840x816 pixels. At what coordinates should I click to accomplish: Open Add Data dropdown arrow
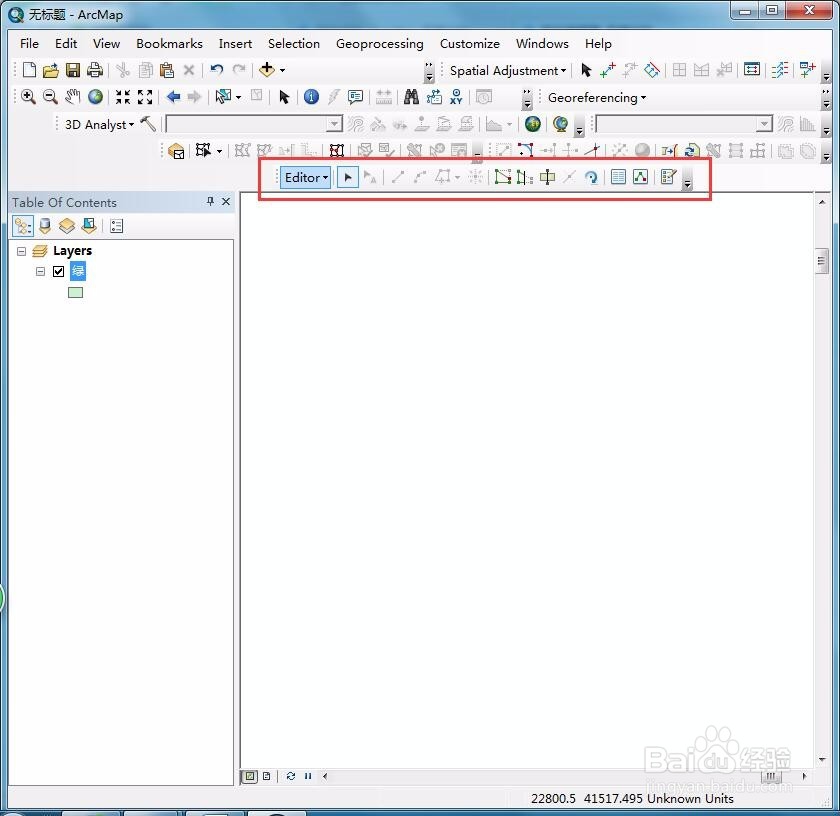point(282,70)
